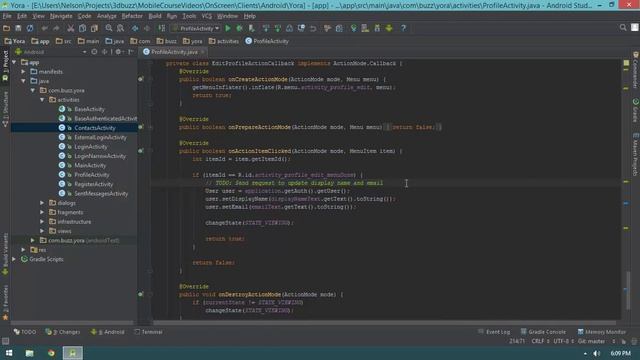
Task: Collapse the java folder
Action: [x=23, y=81]
